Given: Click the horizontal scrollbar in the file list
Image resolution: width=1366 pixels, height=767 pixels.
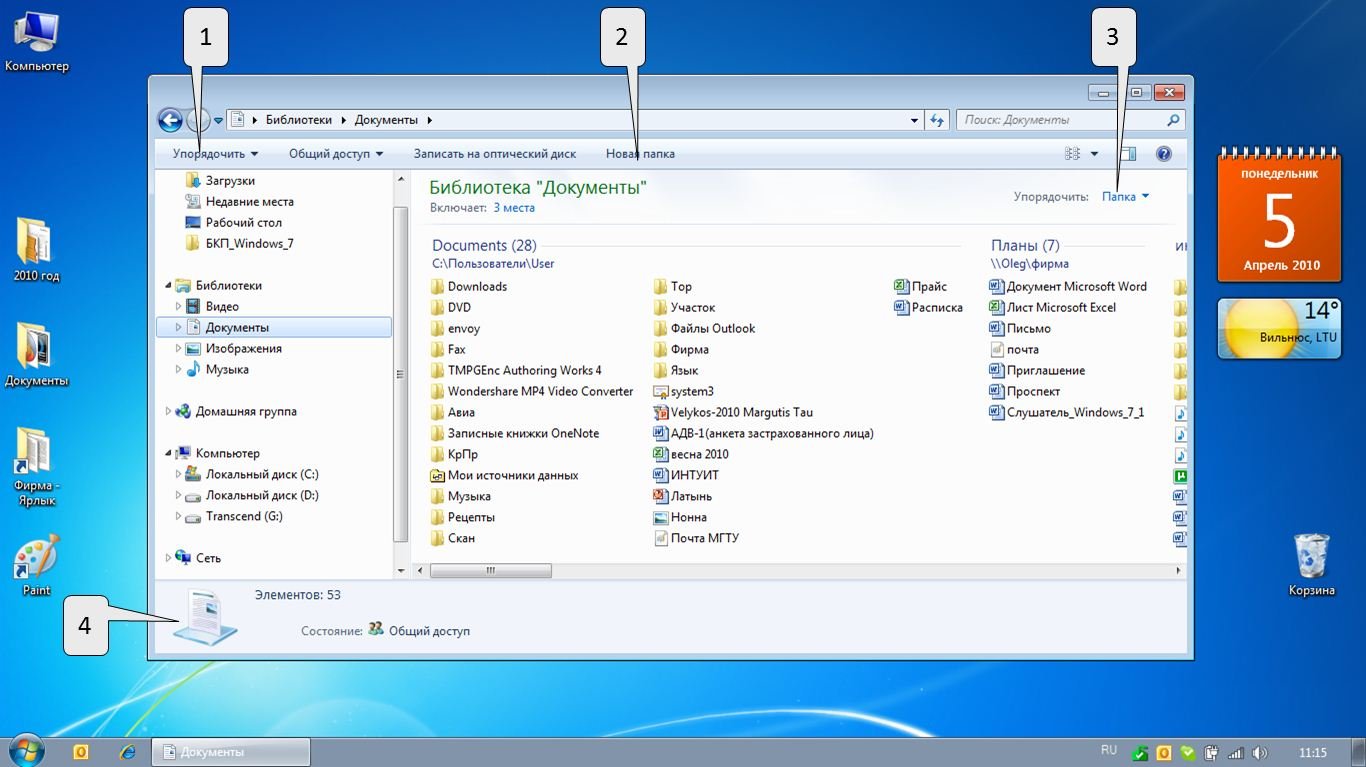Looking at the screenshot, I should (490, 570).
